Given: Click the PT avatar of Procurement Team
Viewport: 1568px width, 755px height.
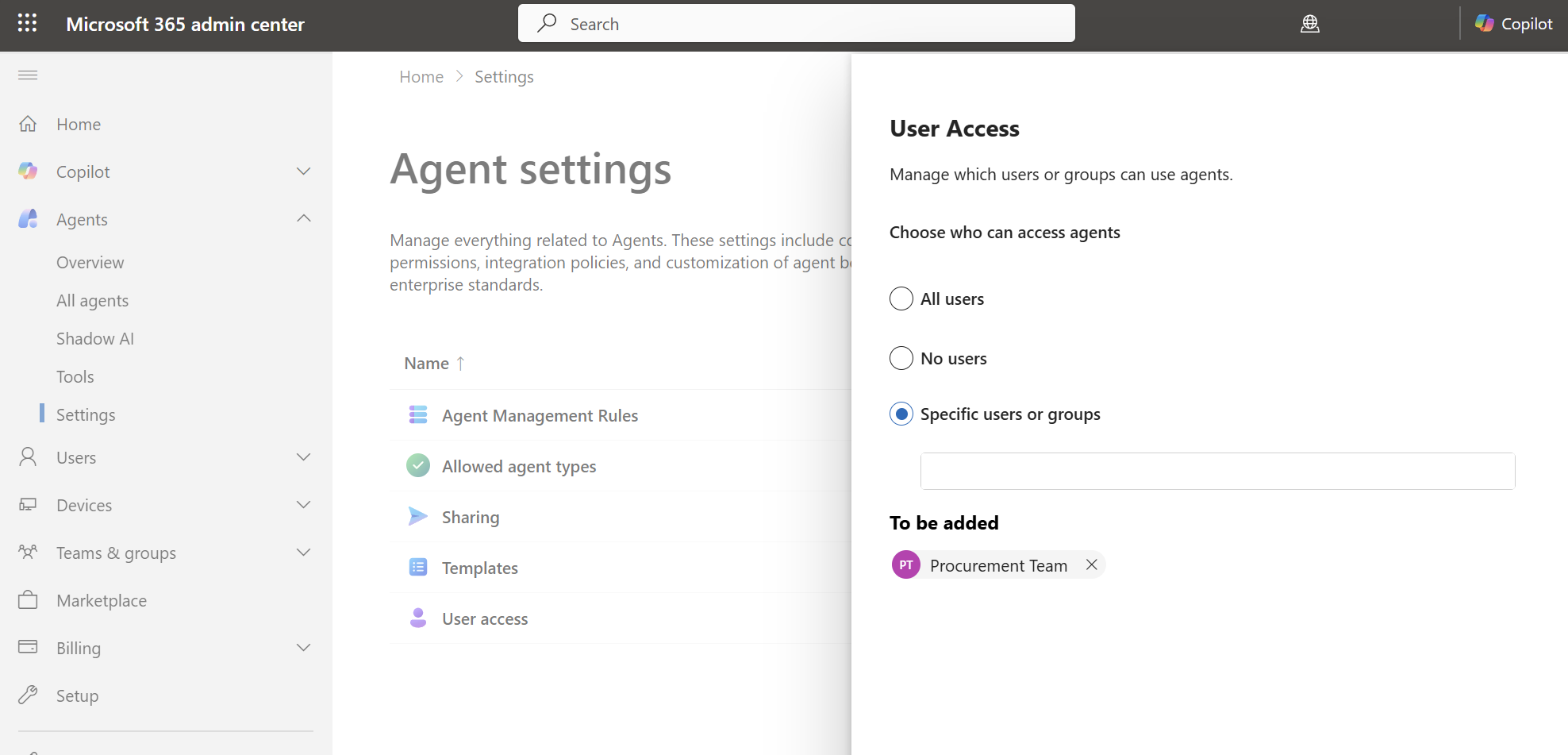Looking at the screenshot, I should [x=906, y=565].
